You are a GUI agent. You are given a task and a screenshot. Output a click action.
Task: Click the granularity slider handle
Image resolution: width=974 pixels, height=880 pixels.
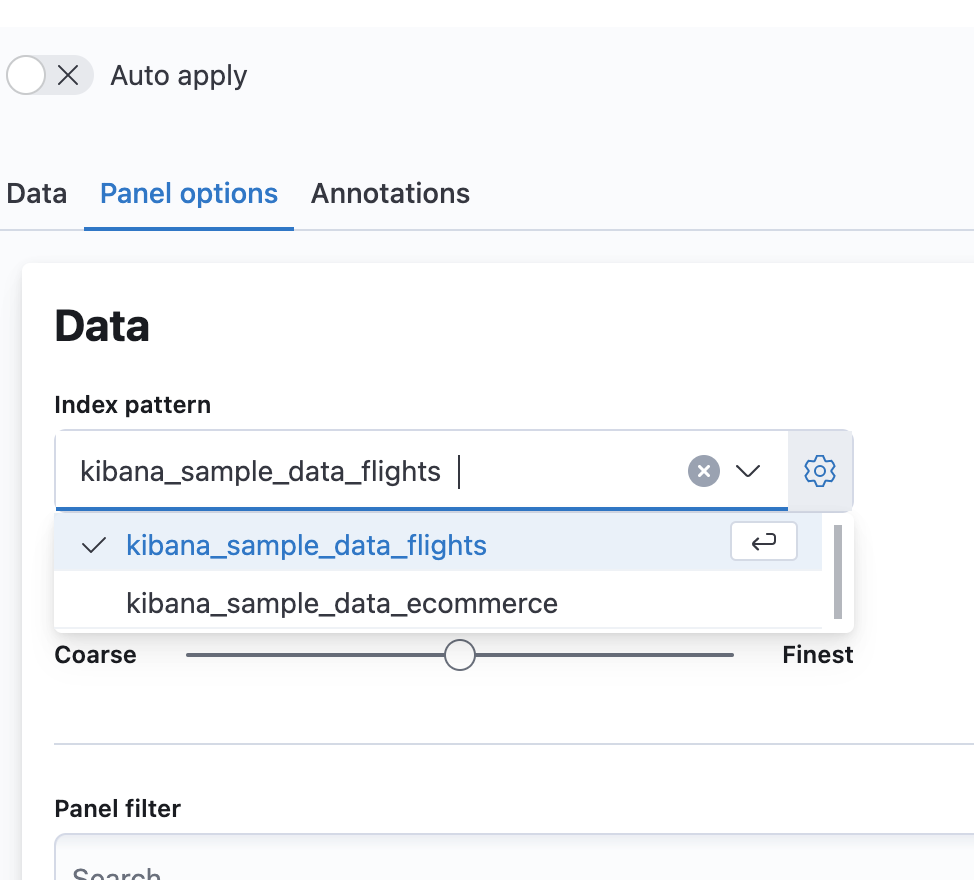tap(459, 654)
